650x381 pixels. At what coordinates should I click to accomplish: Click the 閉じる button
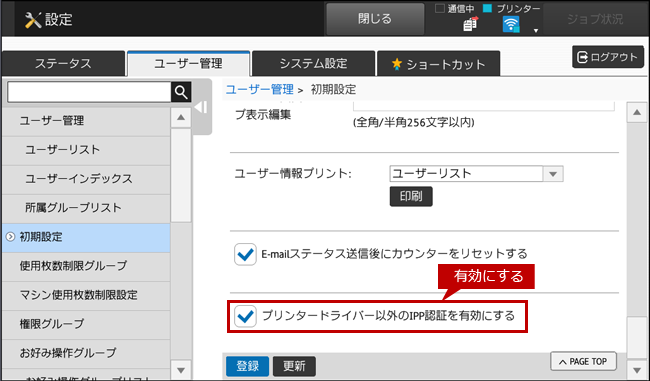point(375,19)
